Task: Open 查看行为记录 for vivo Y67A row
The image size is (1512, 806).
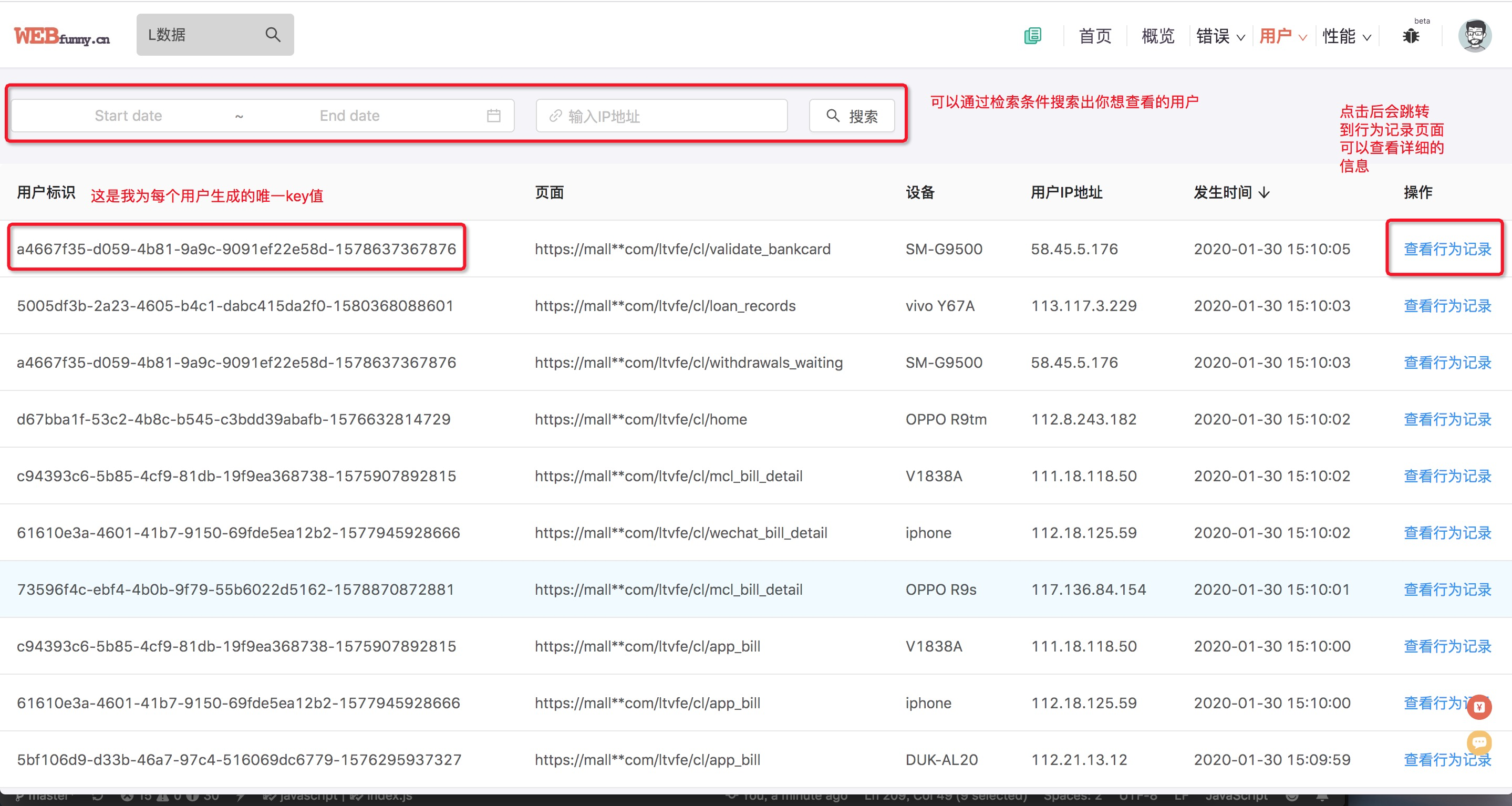Action: point(1447,306)
